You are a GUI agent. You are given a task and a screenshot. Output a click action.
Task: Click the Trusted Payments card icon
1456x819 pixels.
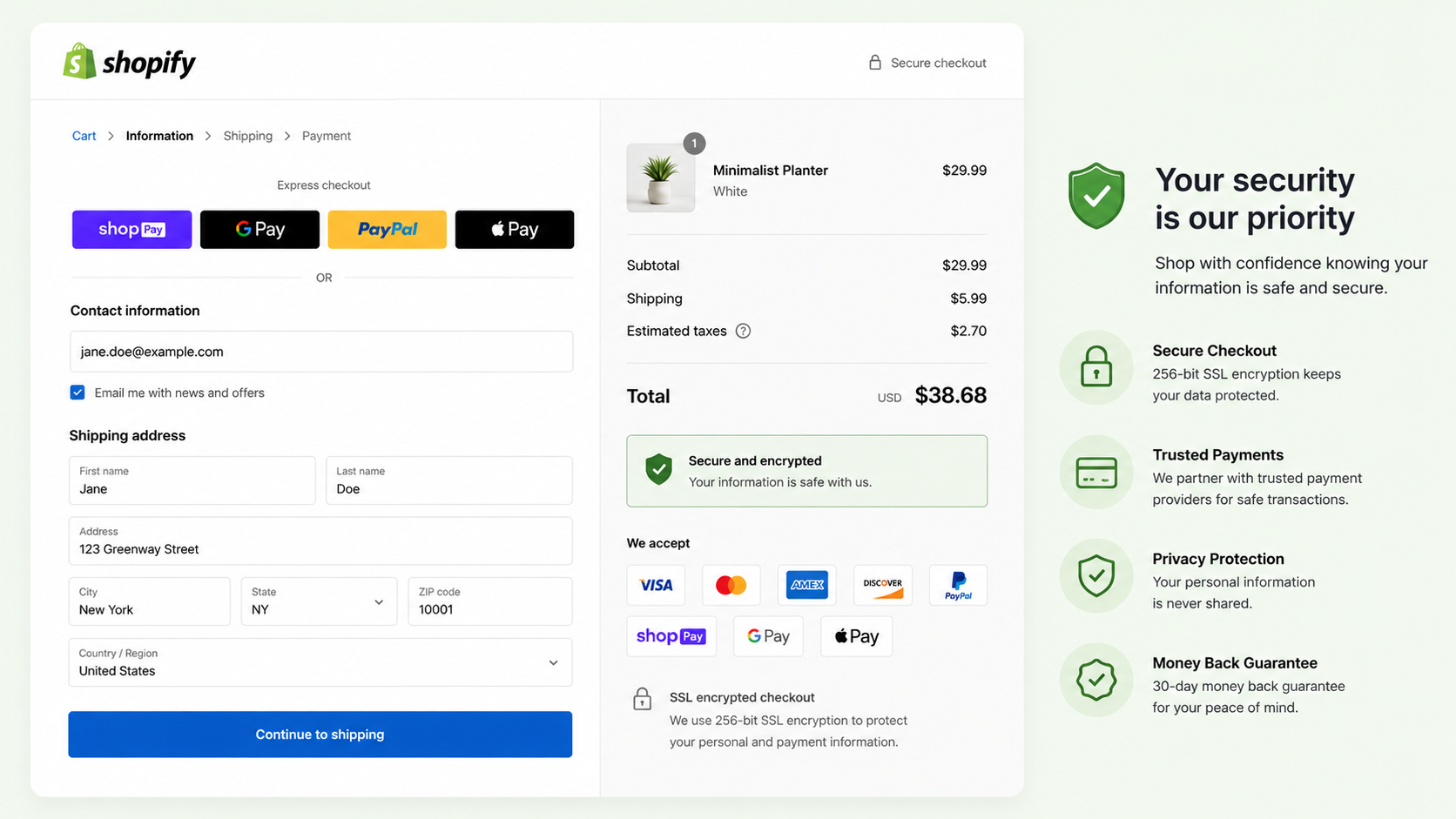coord(1096,472)
